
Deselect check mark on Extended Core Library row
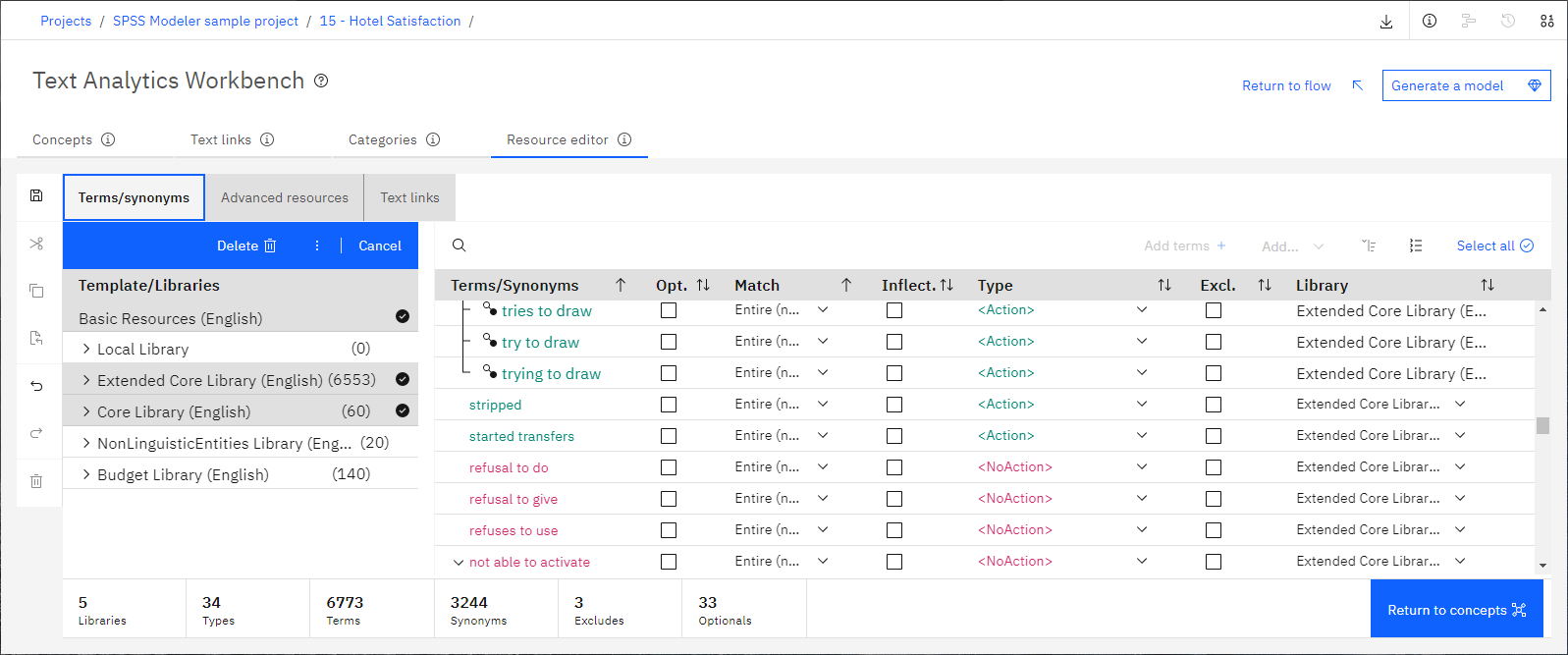pos(403,379)
